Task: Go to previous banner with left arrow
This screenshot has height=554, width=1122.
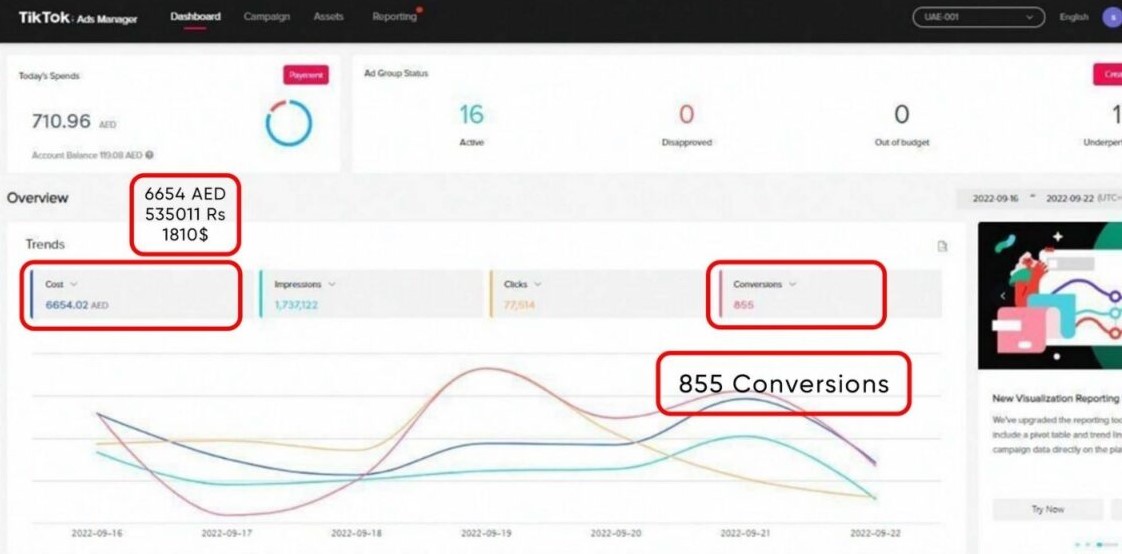Action: click(x=1003, y=296)
